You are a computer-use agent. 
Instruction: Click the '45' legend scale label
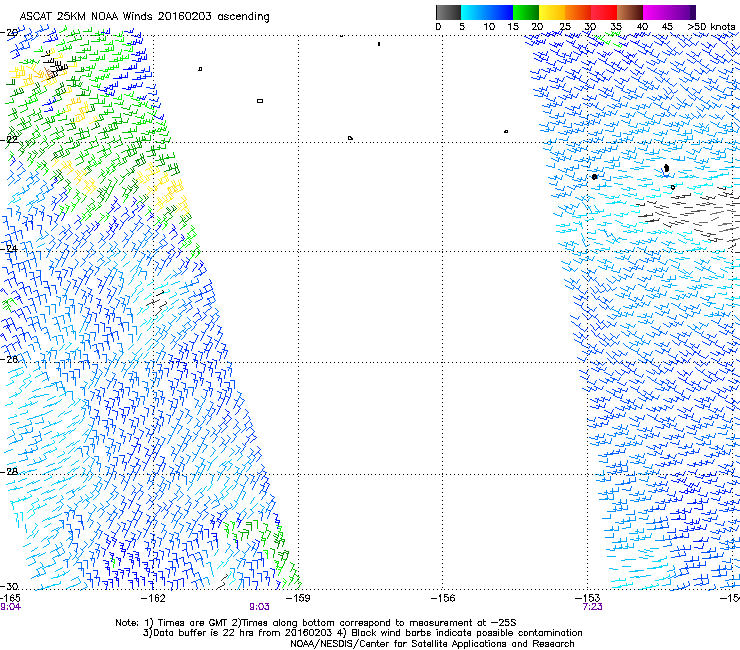coord(667,27)
